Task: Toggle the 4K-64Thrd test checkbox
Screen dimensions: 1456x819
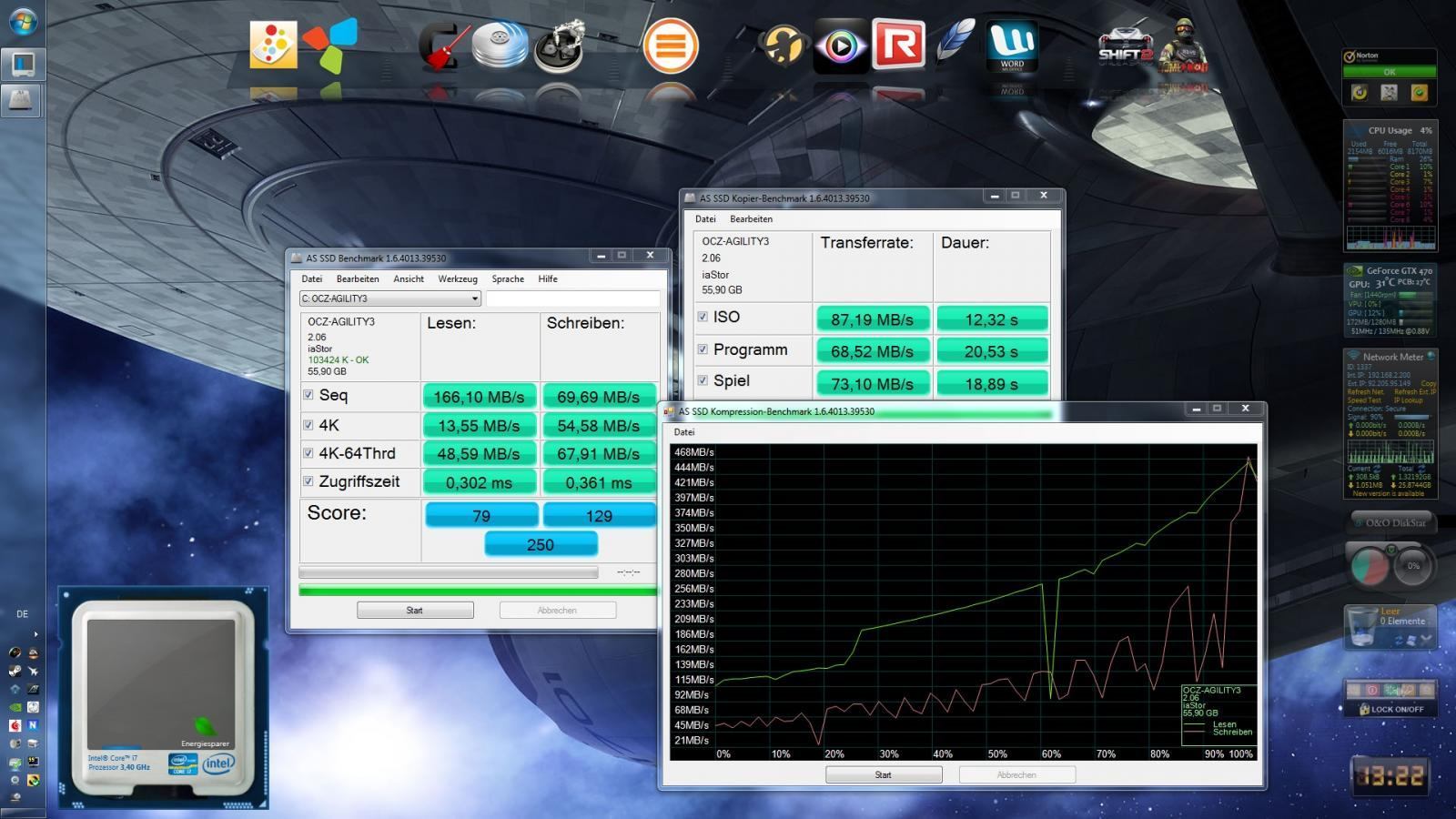Action: [x=308, y=453]
